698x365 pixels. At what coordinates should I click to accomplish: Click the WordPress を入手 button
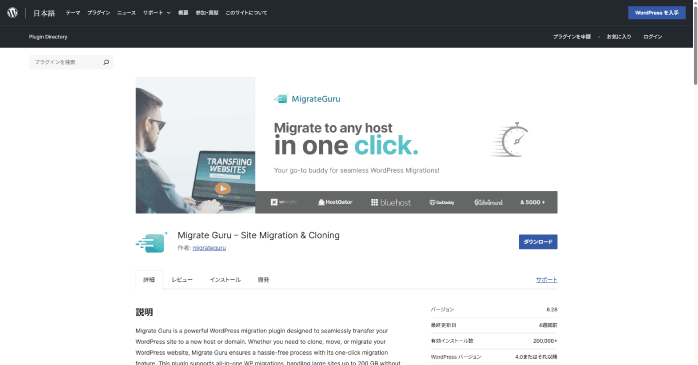pyautogui.click(x=657, y=13)
